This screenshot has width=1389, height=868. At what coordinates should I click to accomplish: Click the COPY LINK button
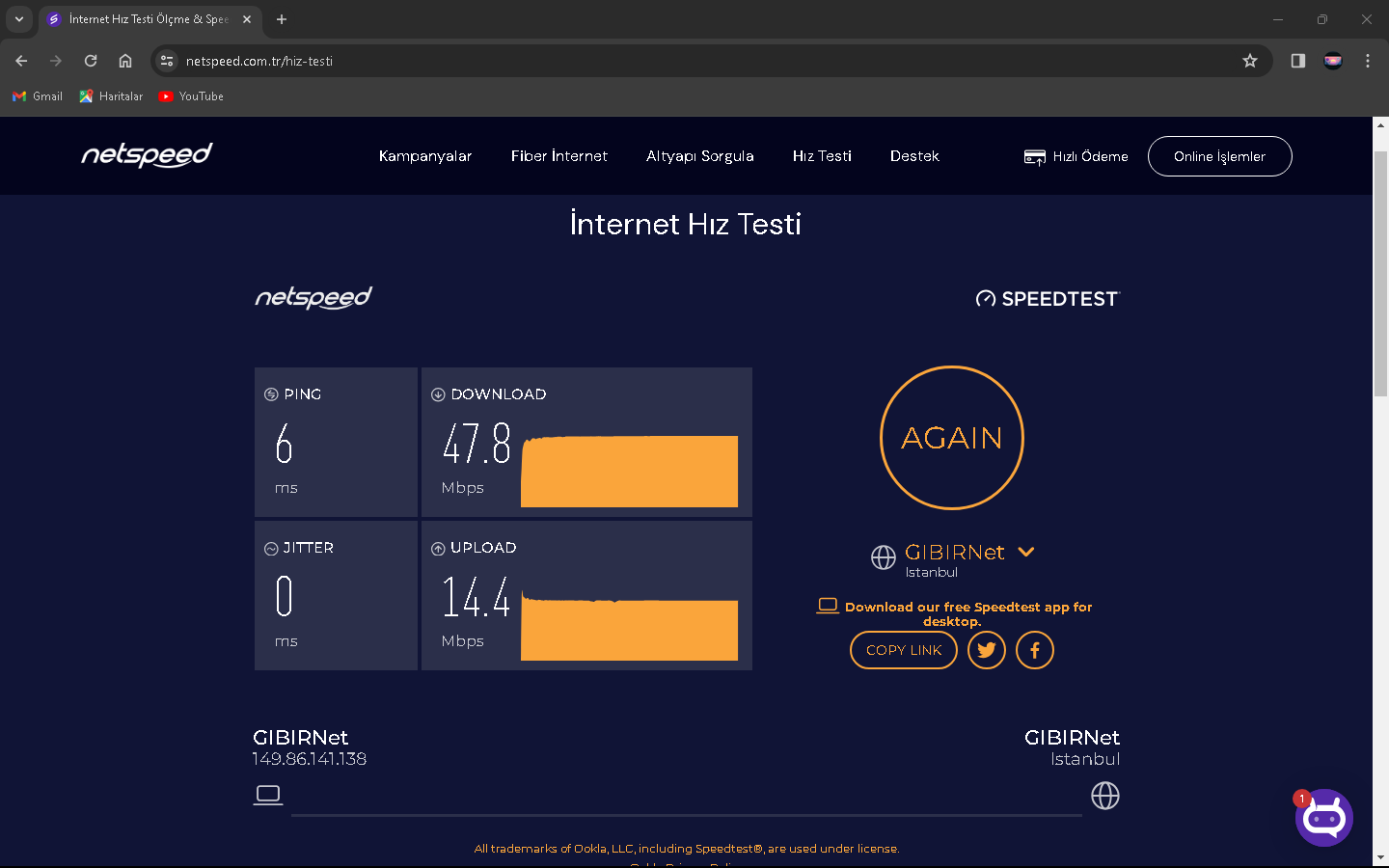(x=903, y=650)
